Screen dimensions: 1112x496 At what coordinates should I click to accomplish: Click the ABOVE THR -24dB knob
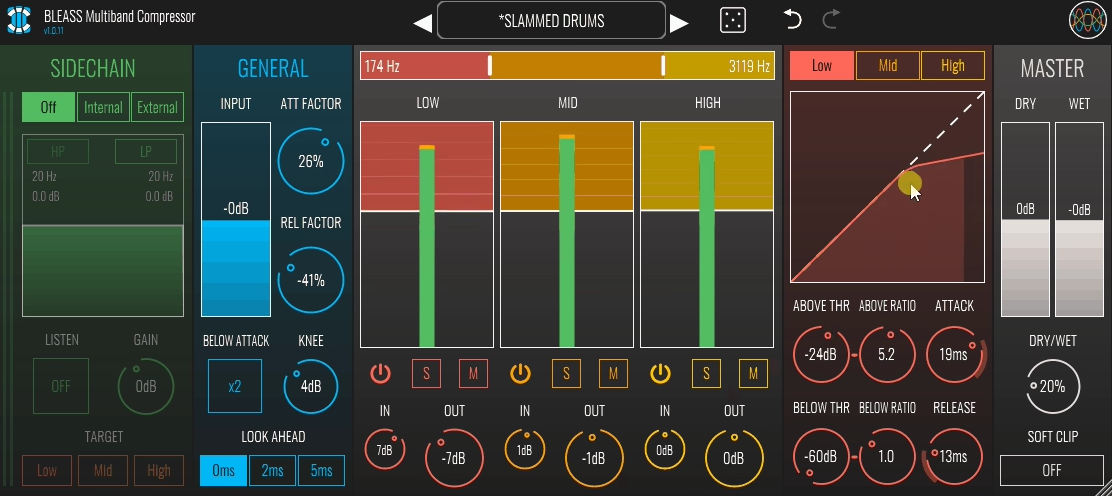tap(821, 355)
